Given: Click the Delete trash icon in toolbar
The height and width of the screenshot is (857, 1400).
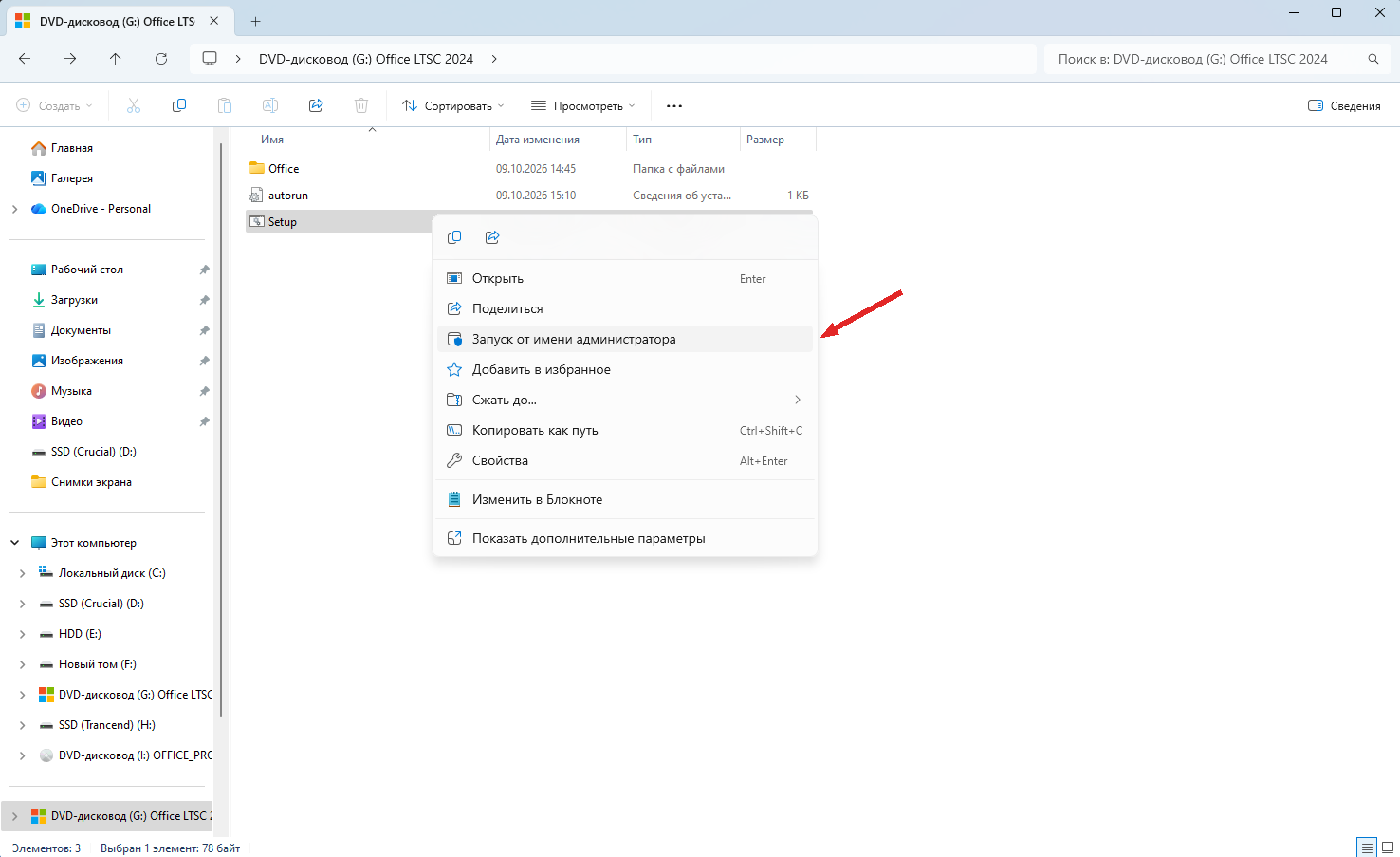Looking at the screenshot, I should click(x=361, y=105).
